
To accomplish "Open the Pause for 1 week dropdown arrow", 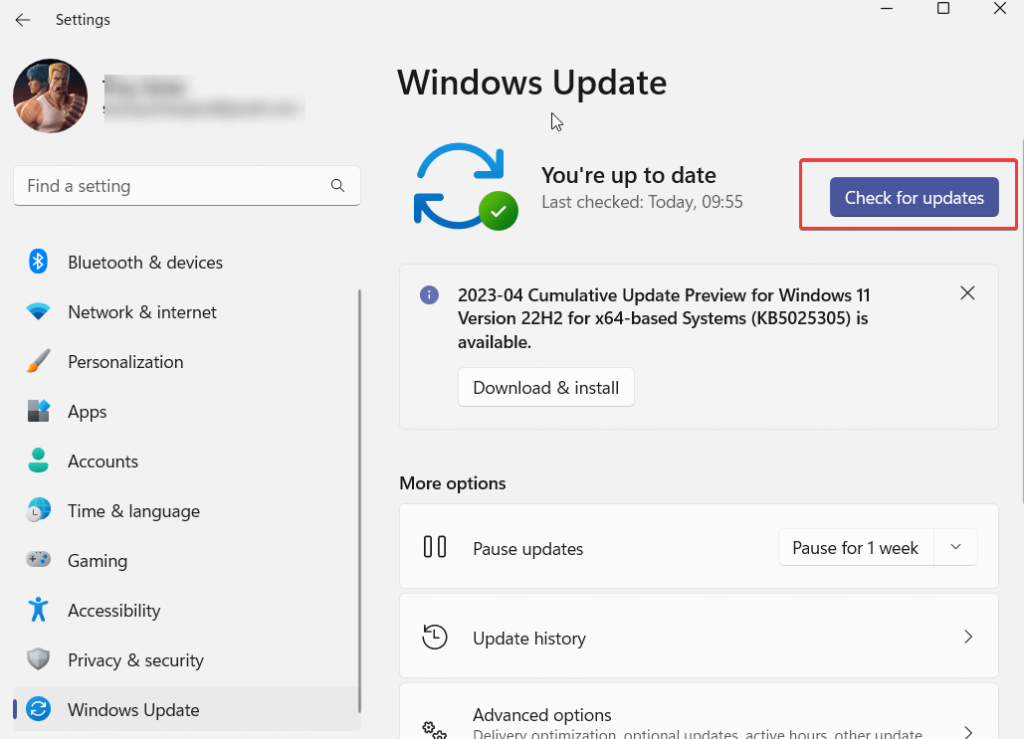I will point(955,547).
